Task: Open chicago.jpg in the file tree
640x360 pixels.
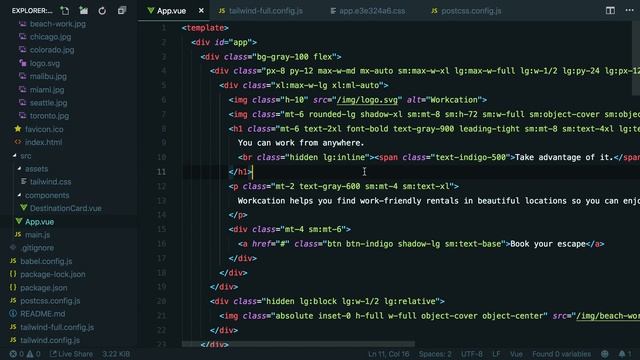Action: [x=50, y=37]
